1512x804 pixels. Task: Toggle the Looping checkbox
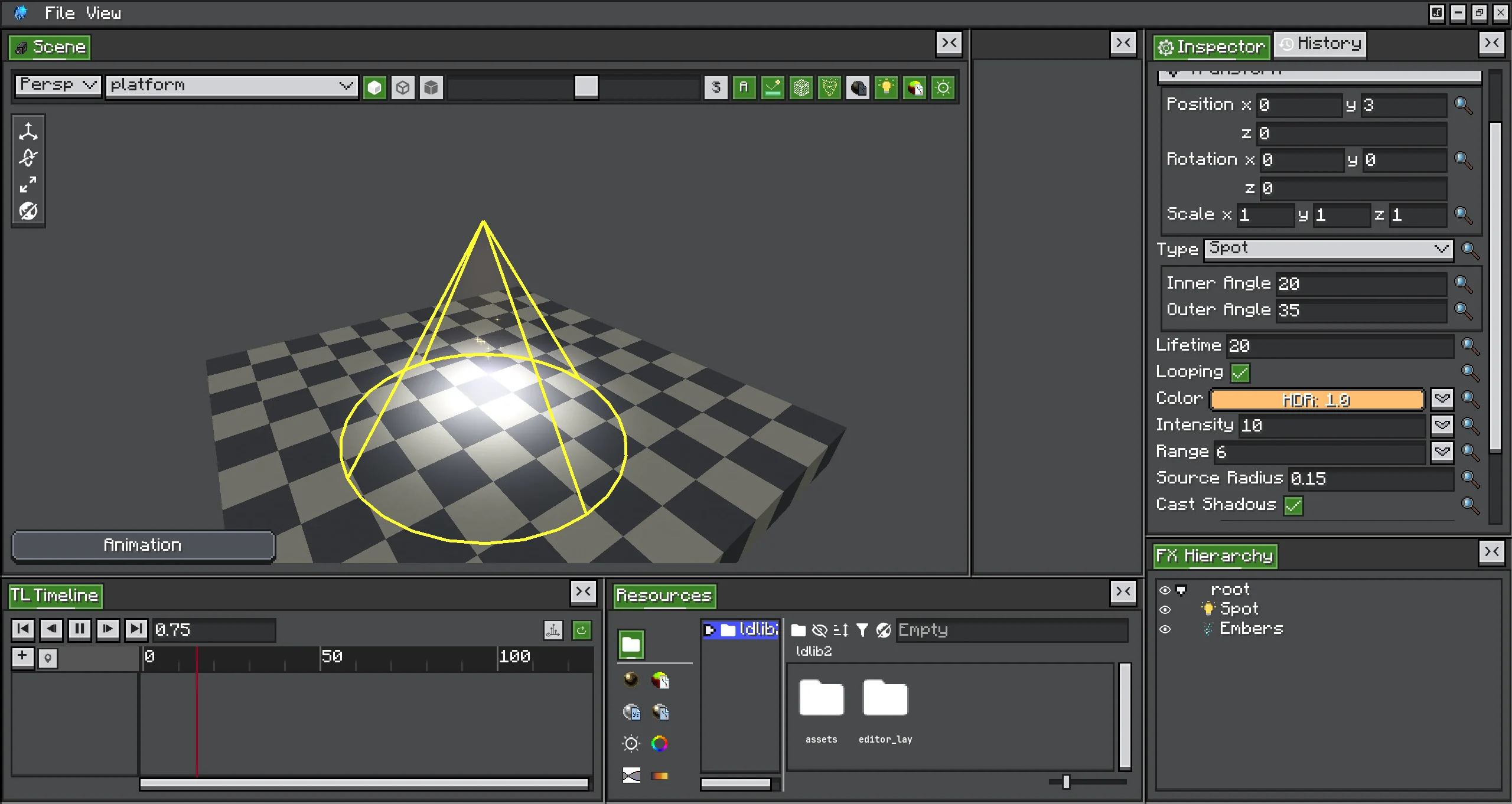click(1240, 373)
